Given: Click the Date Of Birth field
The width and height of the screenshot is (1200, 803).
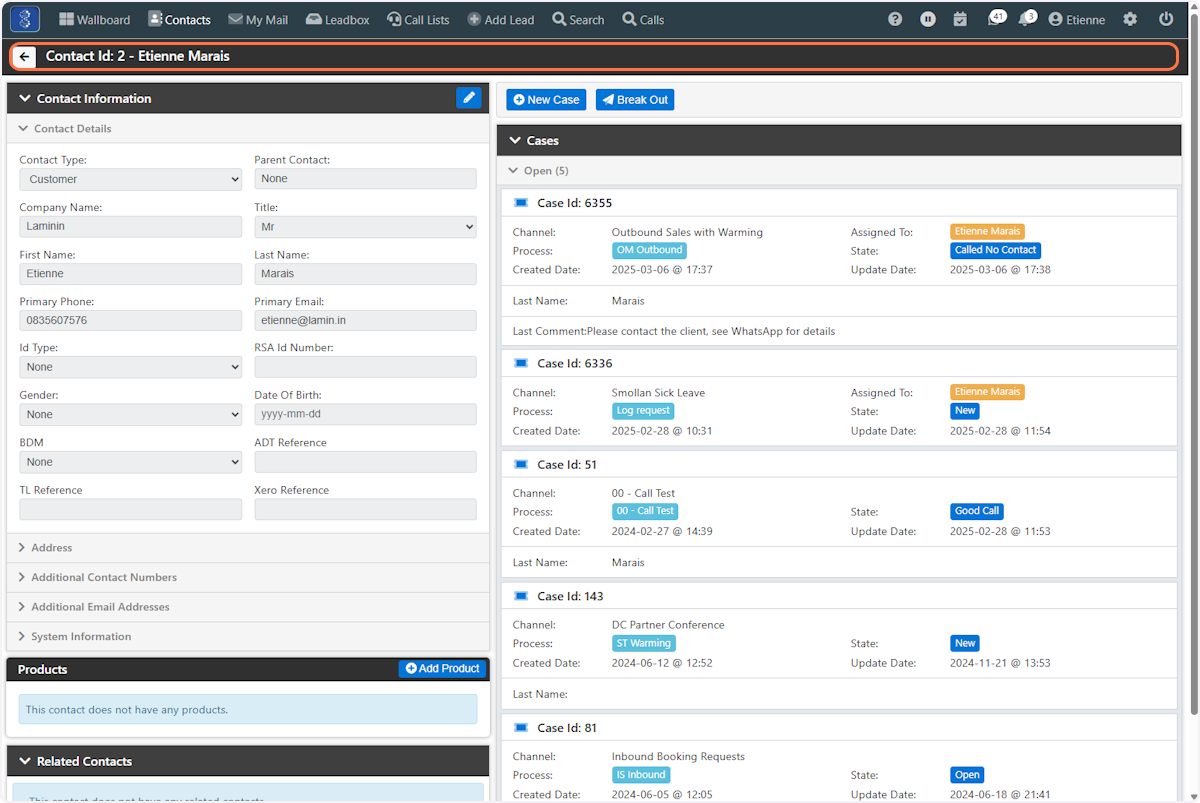Looking at the screenshot, I should pyautogui.click(x=366, y=414).
